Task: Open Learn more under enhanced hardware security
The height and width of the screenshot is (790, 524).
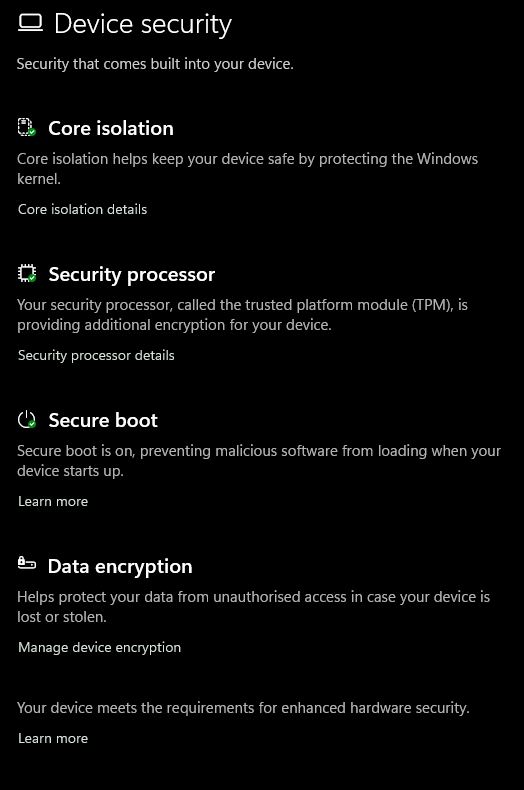Action: click(53, 739)
